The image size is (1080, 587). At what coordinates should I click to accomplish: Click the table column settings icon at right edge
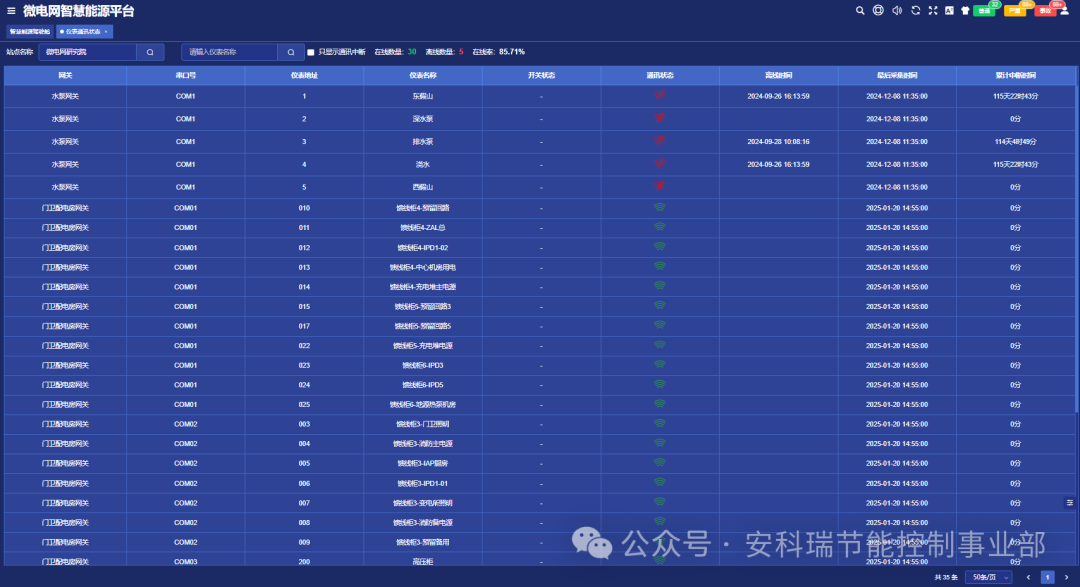(x=1070, y=503)
